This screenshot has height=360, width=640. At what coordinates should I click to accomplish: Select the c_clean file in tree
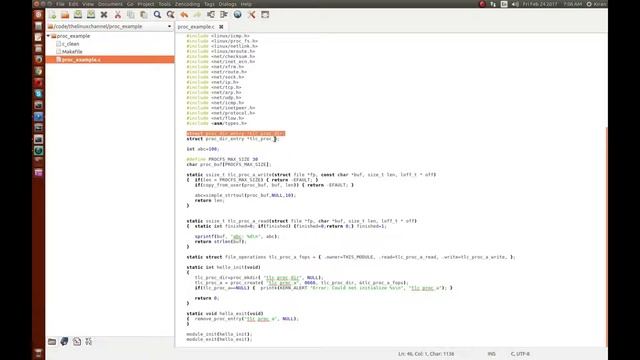(71, 44)
